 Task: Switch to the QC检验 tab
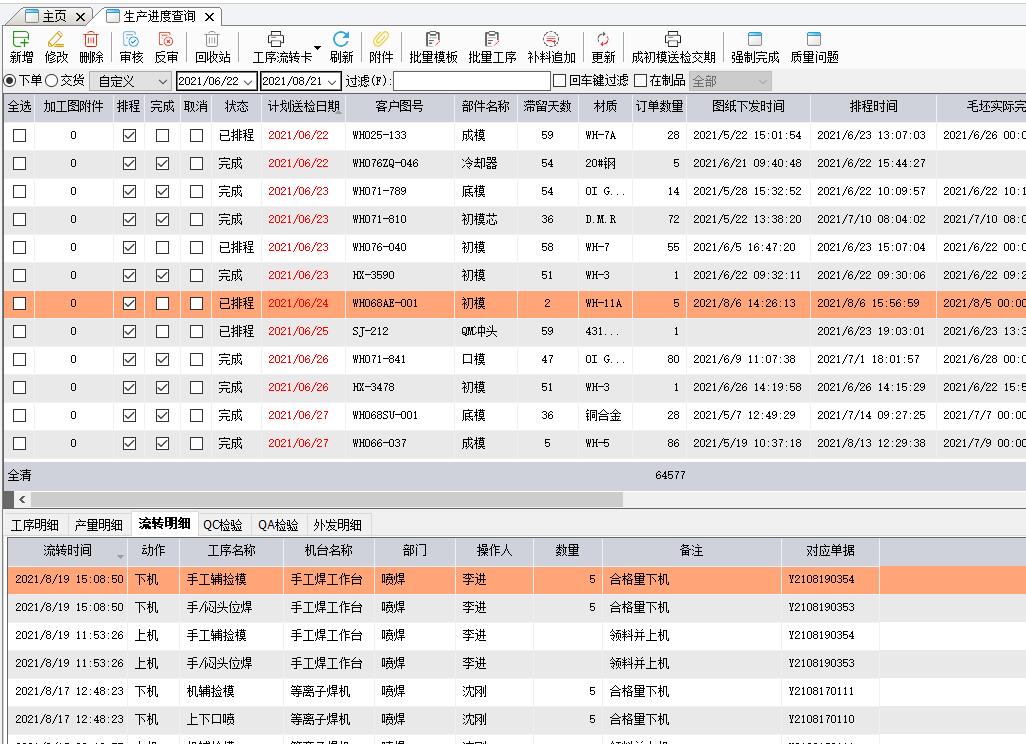coord(222,525)
